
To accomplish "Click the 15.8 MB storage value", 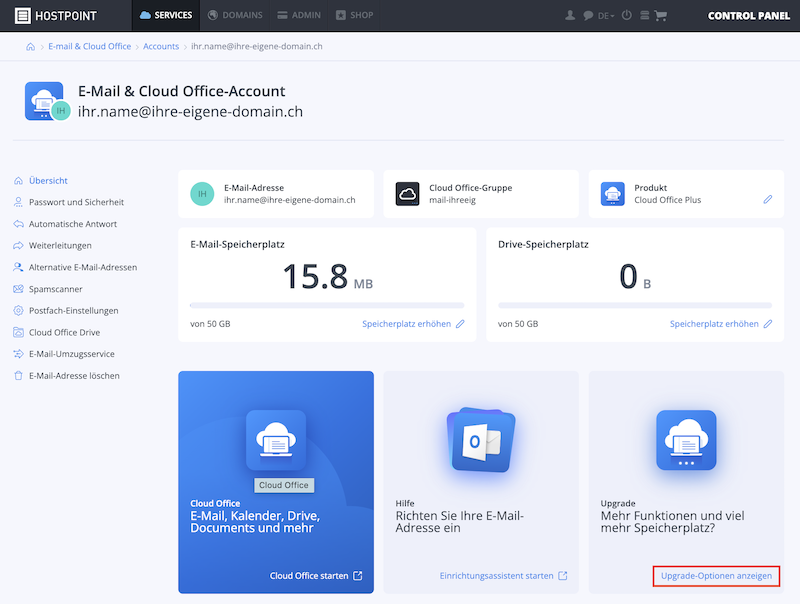I will [x=328, y=277].
